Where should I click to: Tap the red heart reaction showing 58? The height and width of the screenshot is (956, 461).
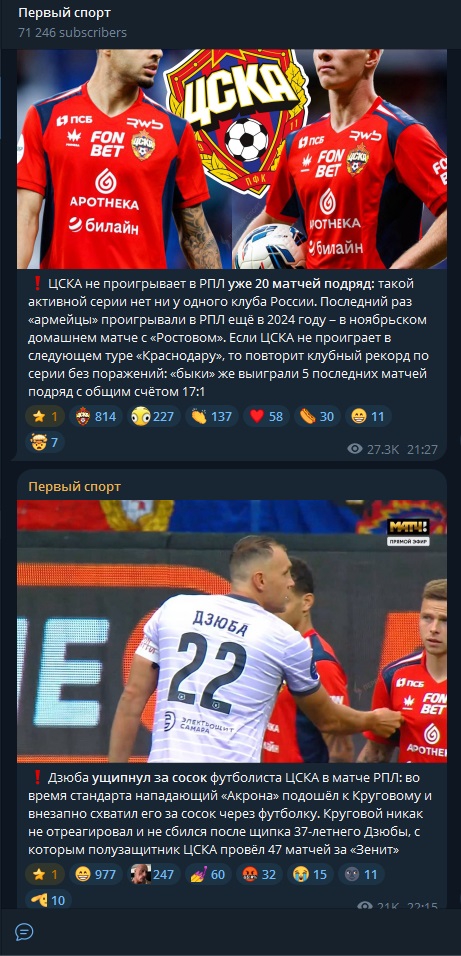(266, 416)
